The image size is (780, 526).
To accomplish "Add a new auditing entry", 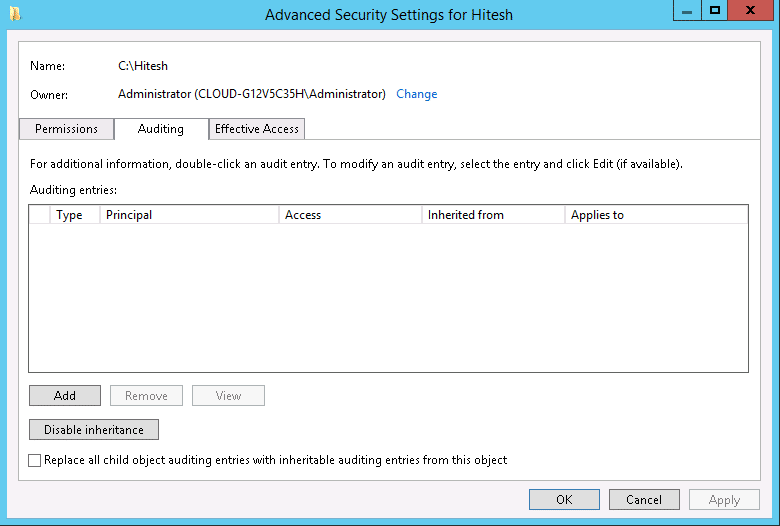I will pos(65,396).
